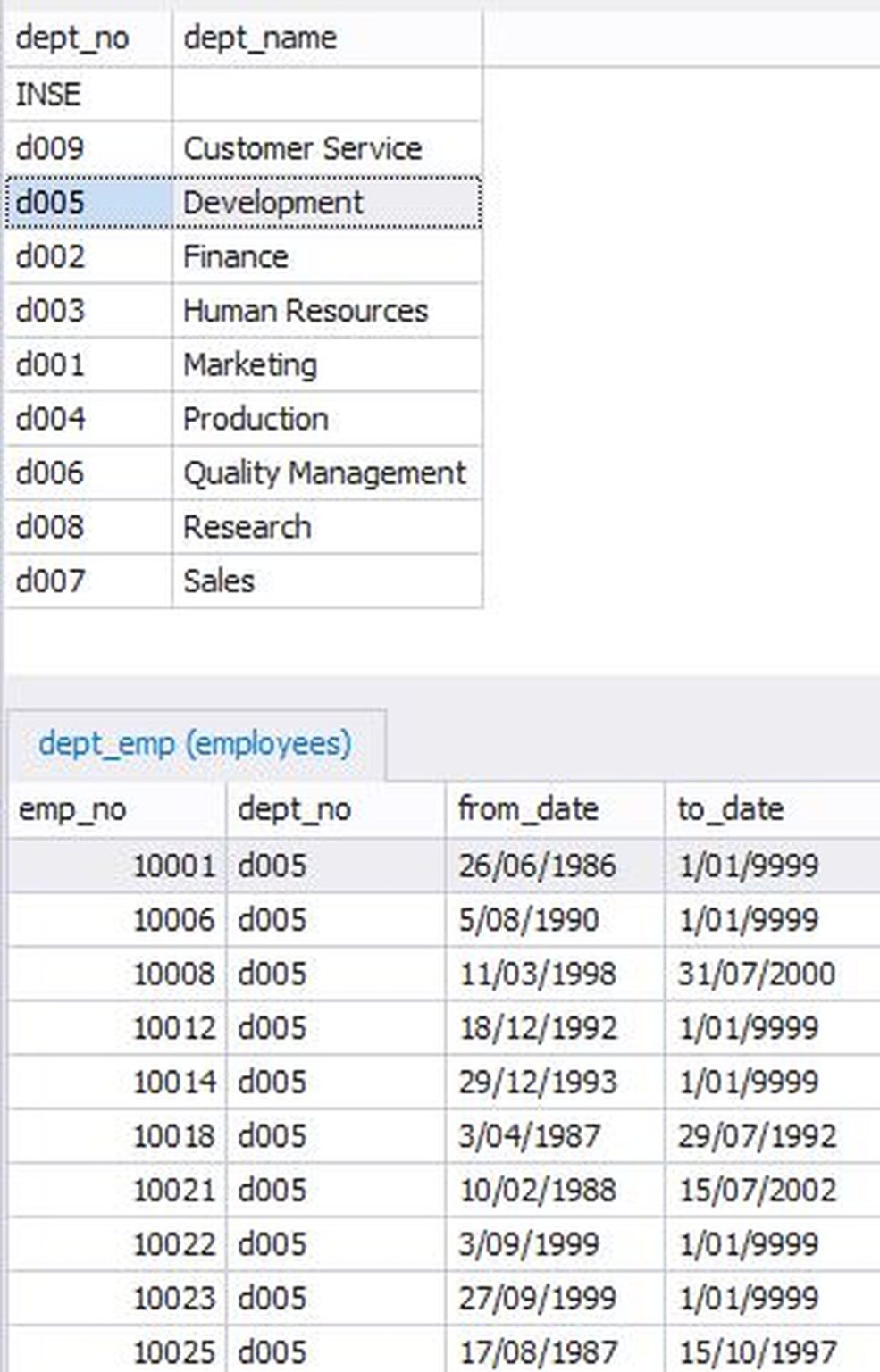Select the Finance department cell

235,256
